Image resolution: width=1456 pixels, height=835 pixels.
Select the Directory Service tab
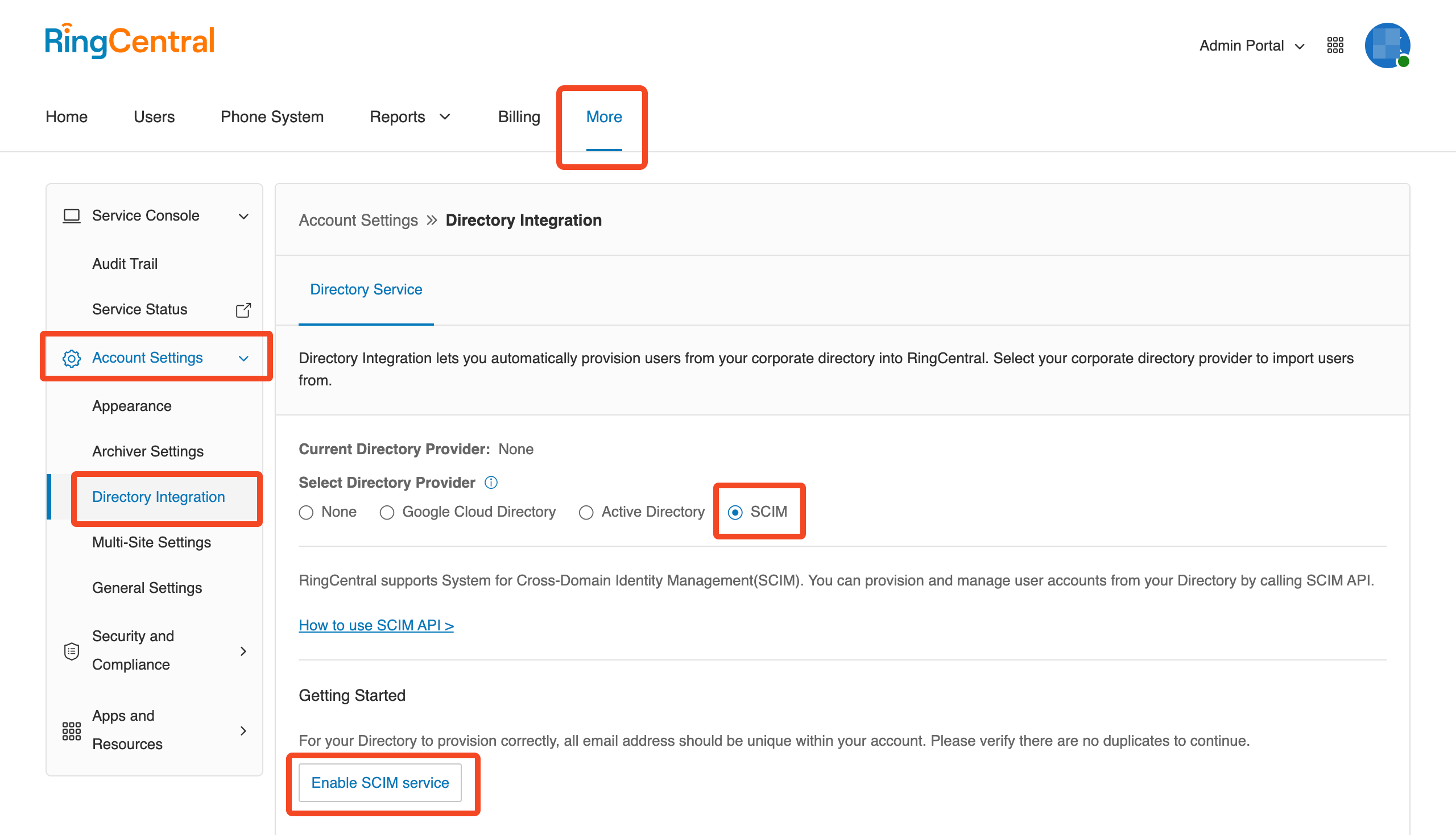click(x=366, y=290)
